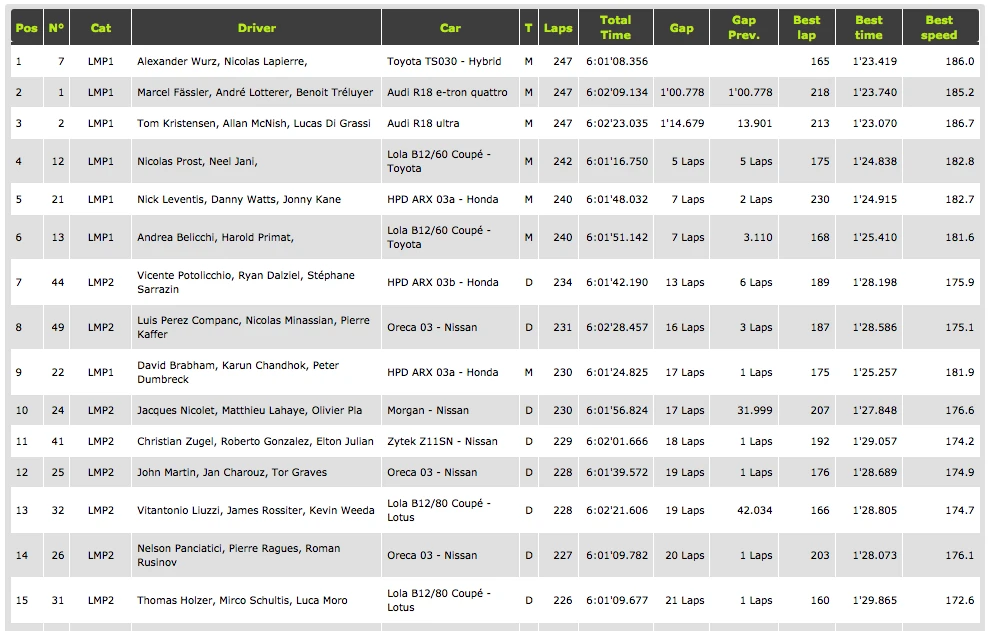The width and height of the screenshot is (990, 631).
Task: Select total time 6:01'08.356
Action: (617, 61)
